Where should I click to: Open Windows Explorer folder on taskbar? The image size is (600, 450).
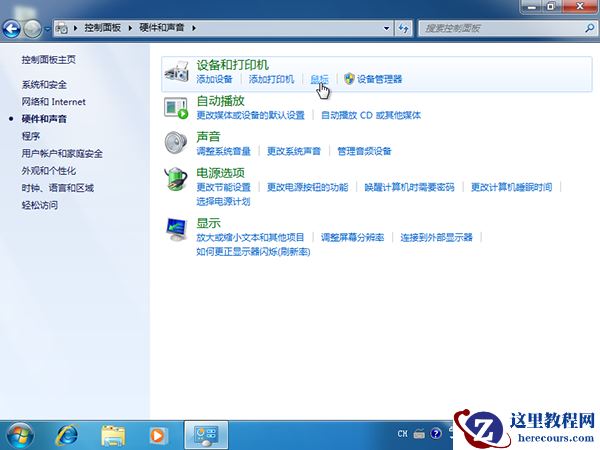(113, 435)
